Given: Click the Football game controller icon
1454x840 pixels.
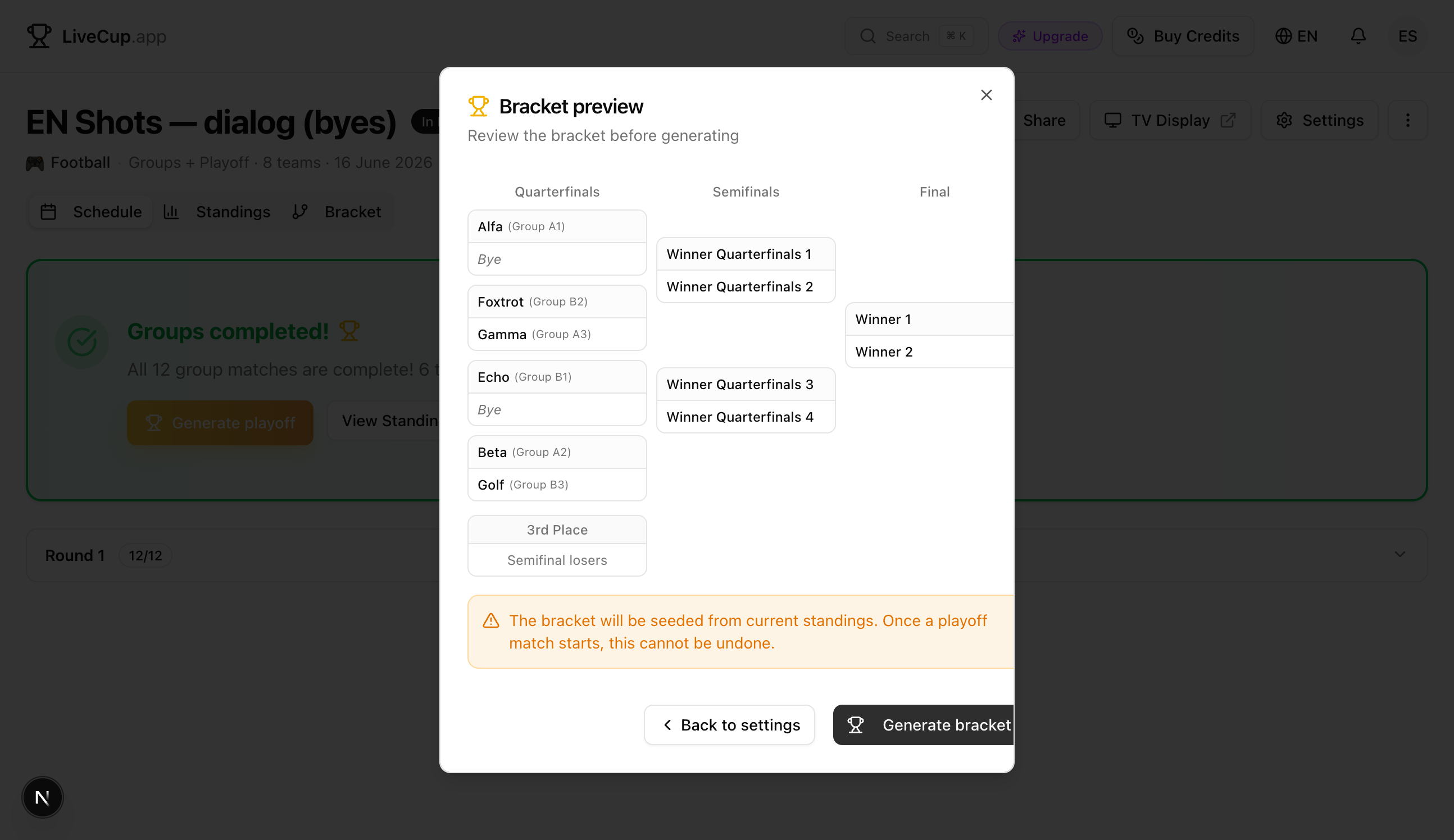Looking at the screenshot, I should (x=35, y=163).
